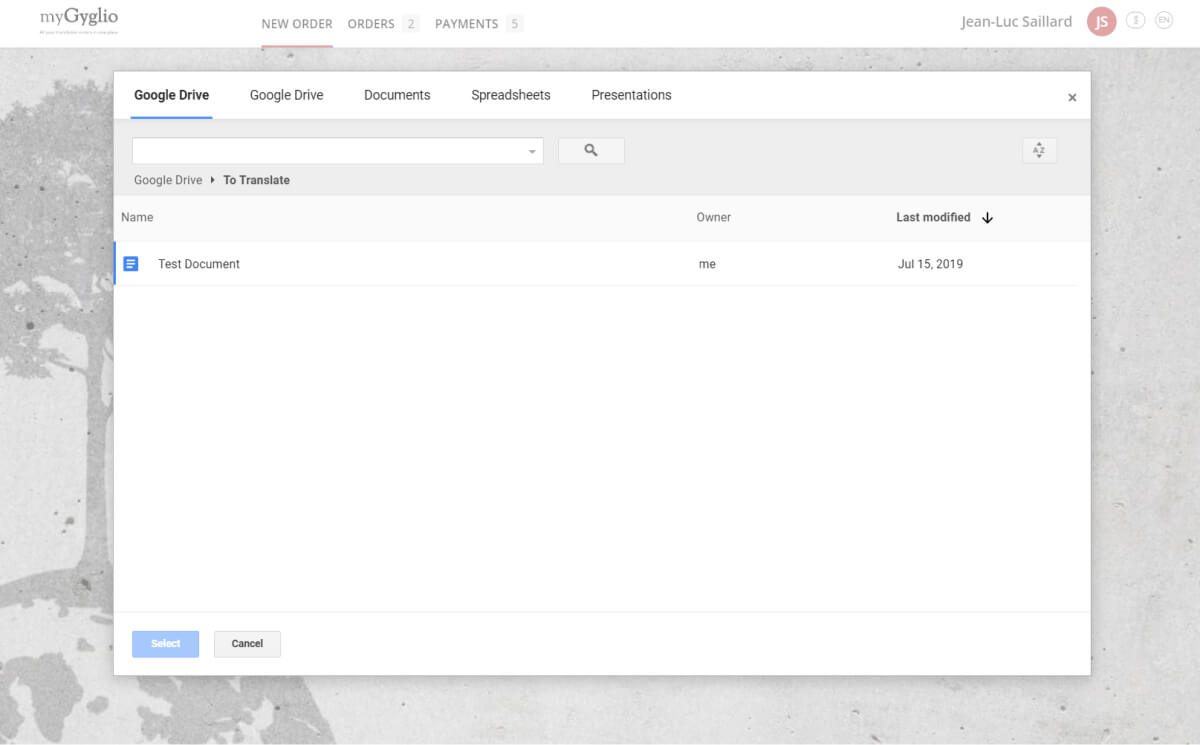Open the EN language selector icon
Image resolution: width=1200 pixels, height=745 pixels.
coord(1163,20)
